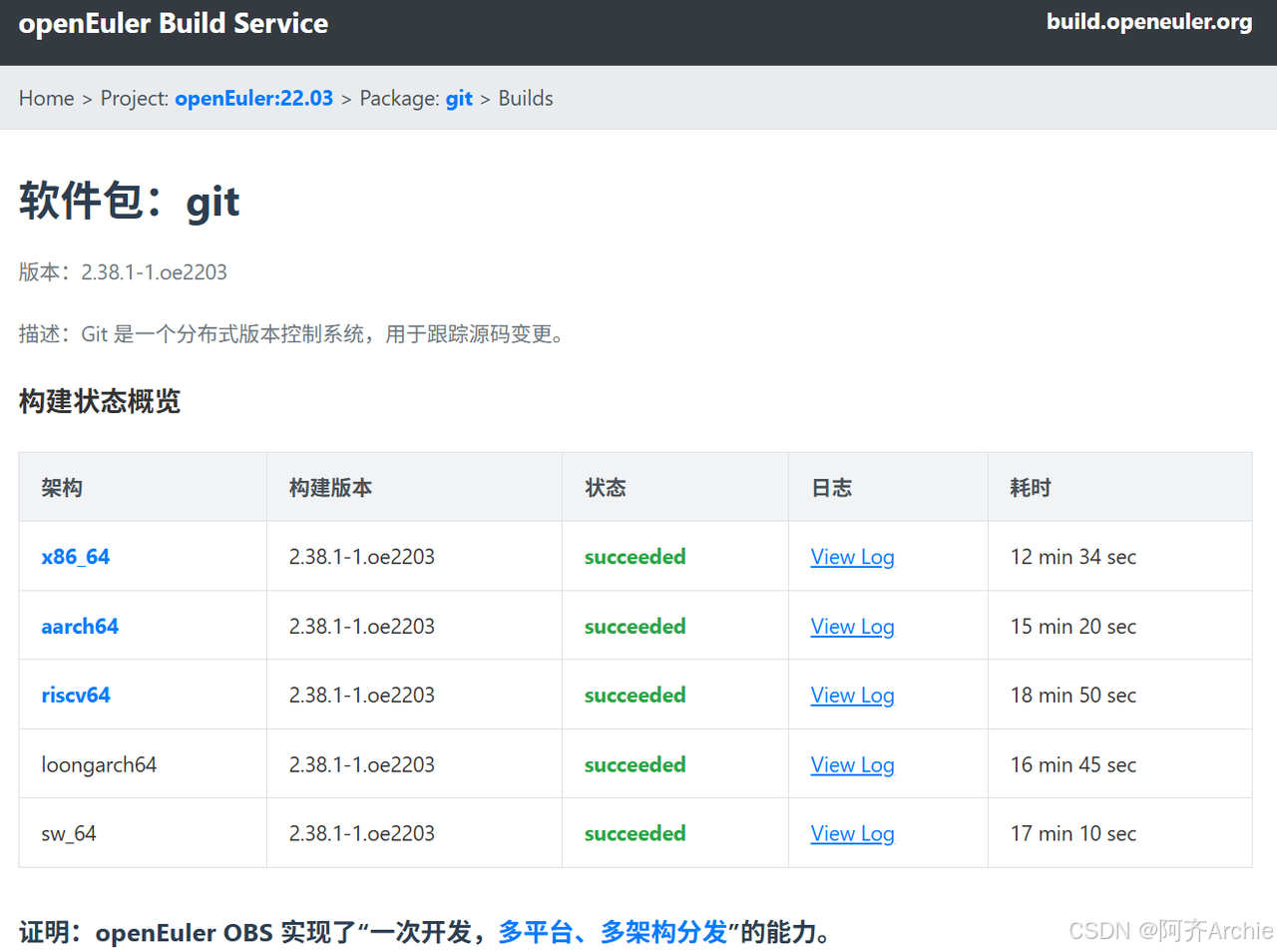Click the 16 min 45 sec duration
1277x952 pixels.
click(x=1073, y=765)
